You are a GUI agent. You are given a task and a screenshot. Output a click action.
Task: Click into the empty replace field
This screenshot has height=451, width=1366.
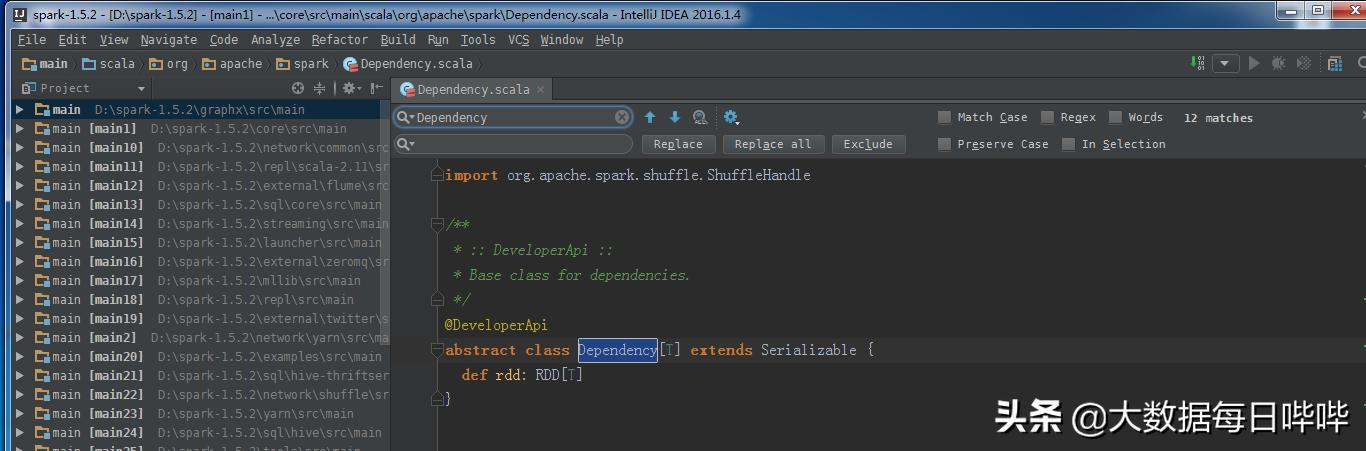[x=515, y=144]
